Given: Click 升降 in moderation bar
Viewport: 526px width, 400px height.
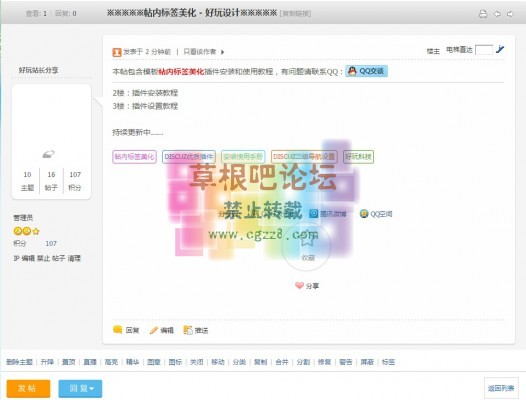Looking at the screenshot, I should (47, 362).
